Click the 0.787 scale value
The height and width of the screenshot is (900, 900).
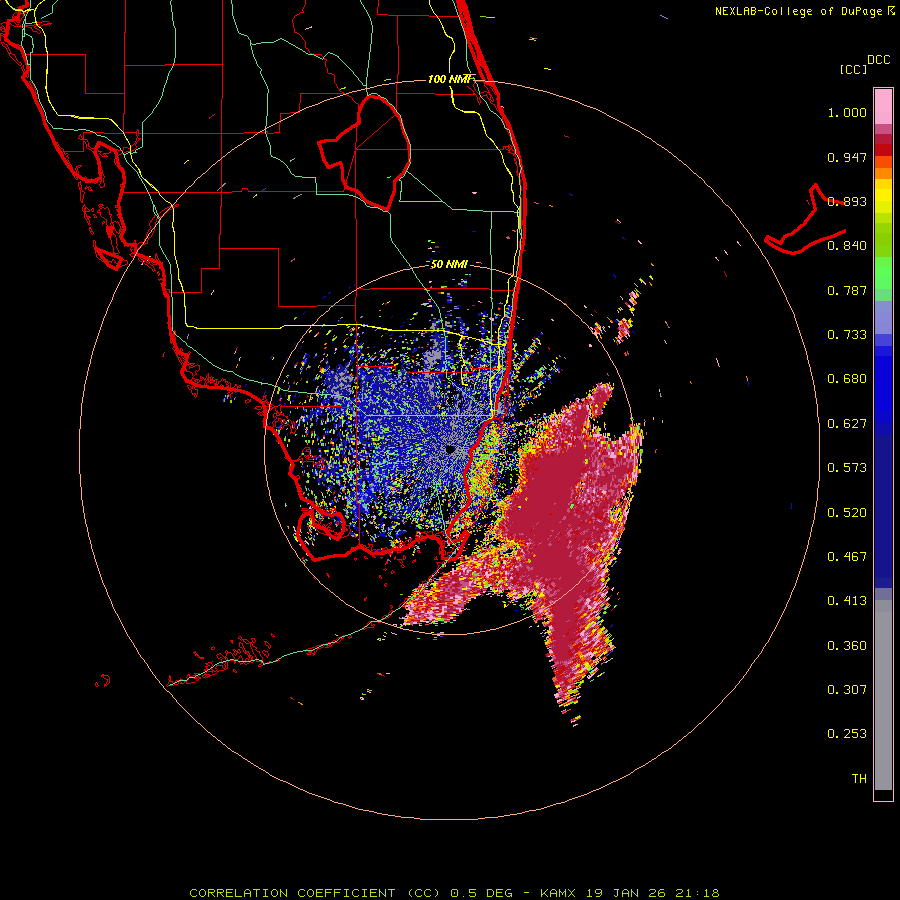847,290
